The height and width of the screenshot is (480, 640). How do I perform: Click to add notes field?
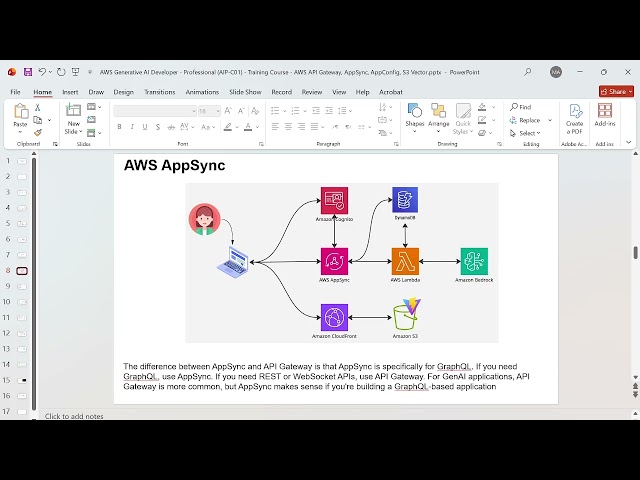74,416
